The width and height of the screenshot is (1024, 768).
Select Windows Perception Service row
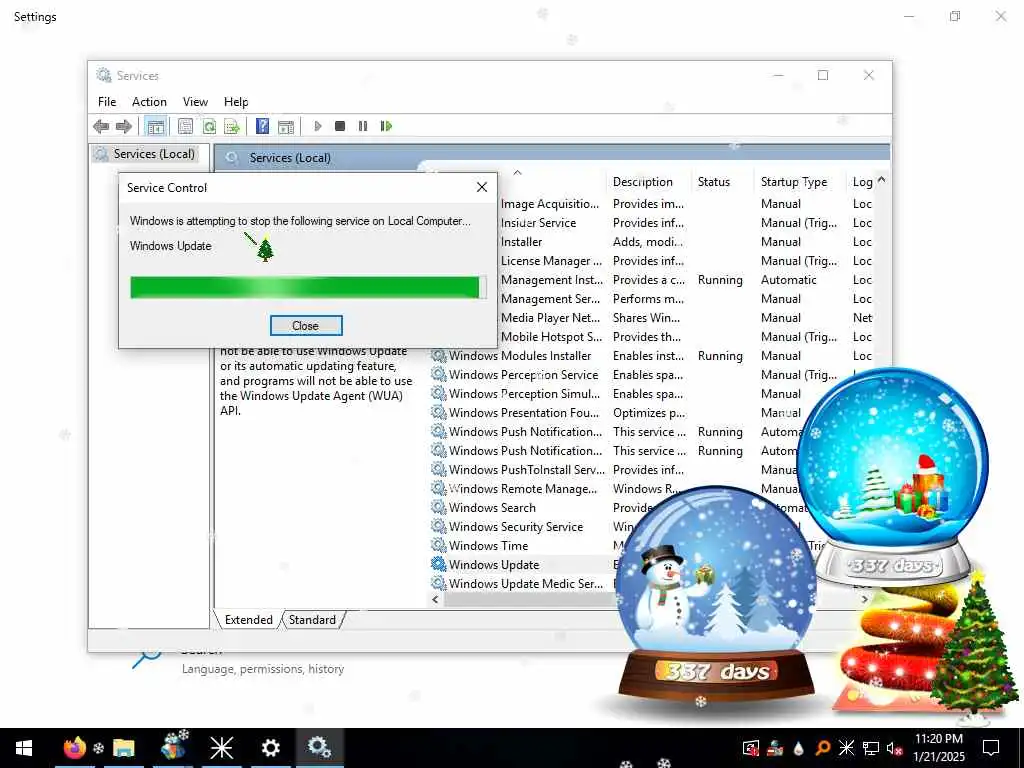[x=523, y=375]
